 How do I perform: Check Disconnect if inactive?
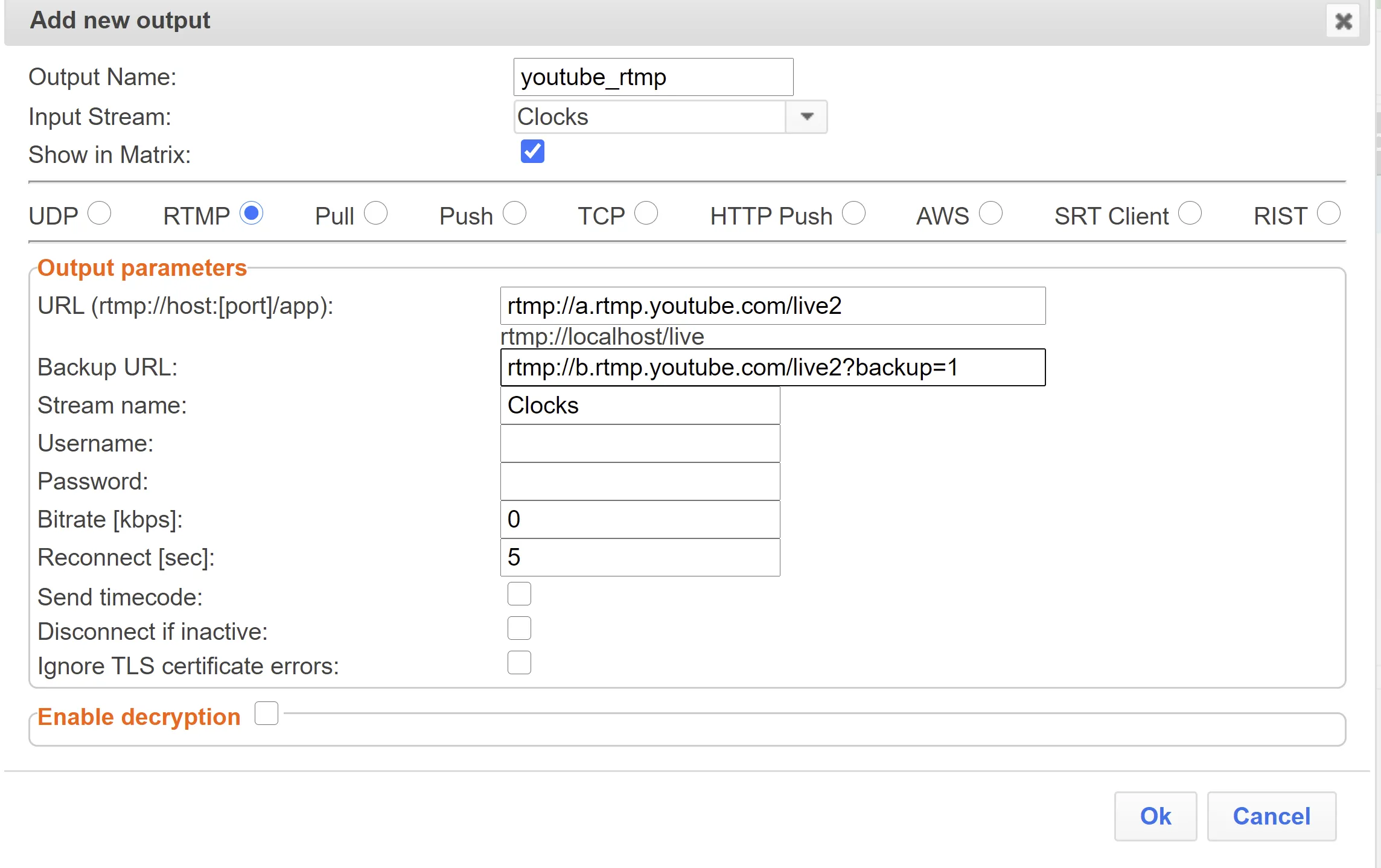[x=519, y=628]
